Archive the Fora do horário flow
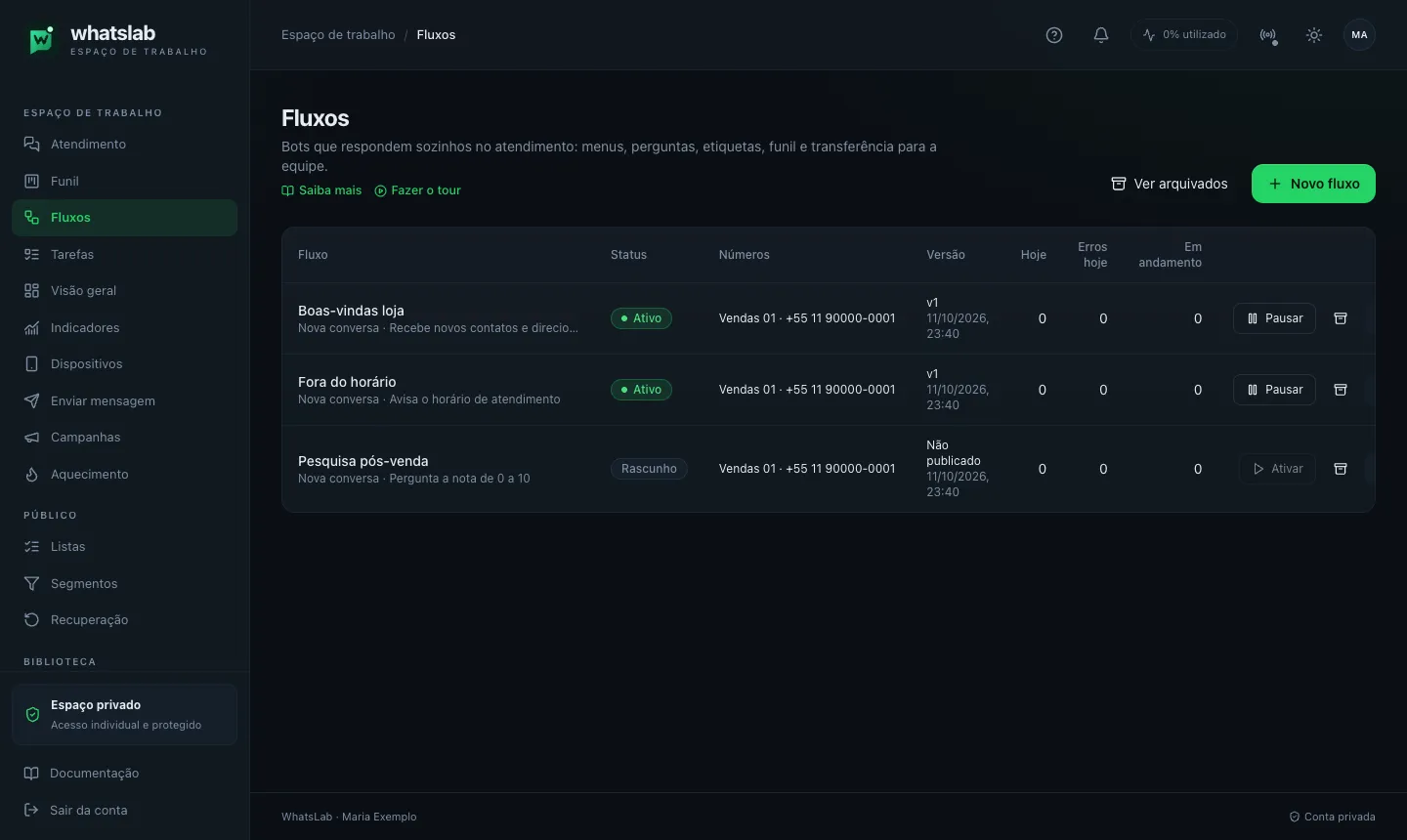 1341,390
